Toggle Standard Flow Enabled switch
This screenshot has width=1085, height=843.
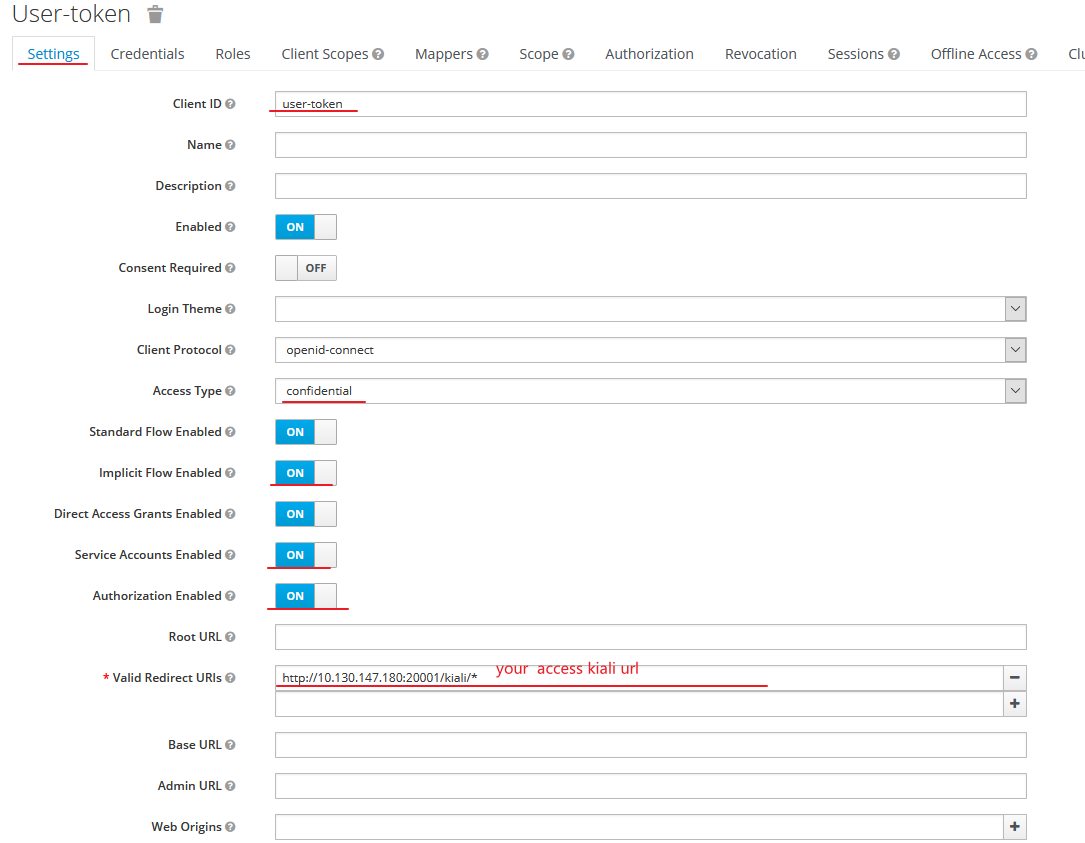click(x=306, y=432)
